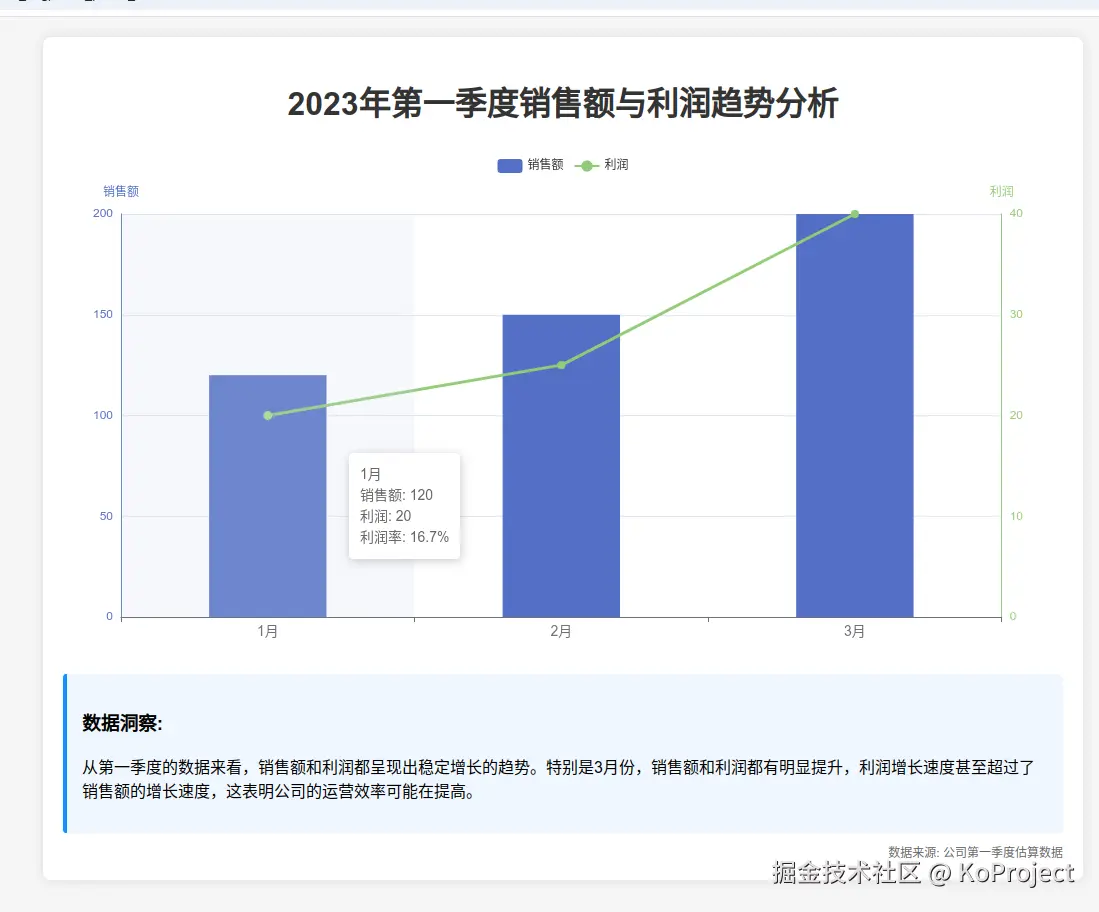The width and height of the screenshot is (1099, 912).
Task: Click the 1月 x-axis label
Action: click(x=267, y=632)
